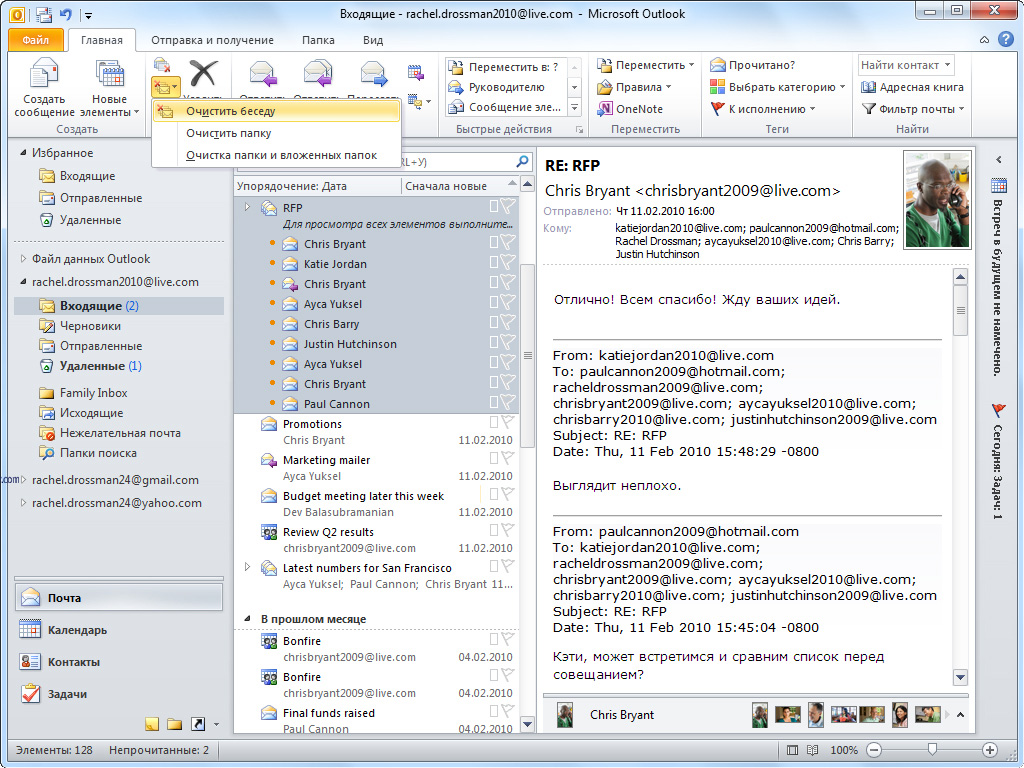The image size is (1024, 768).
Task: Collapse rachel.drossman2010@live.com account
Action: tap(23, 282)
